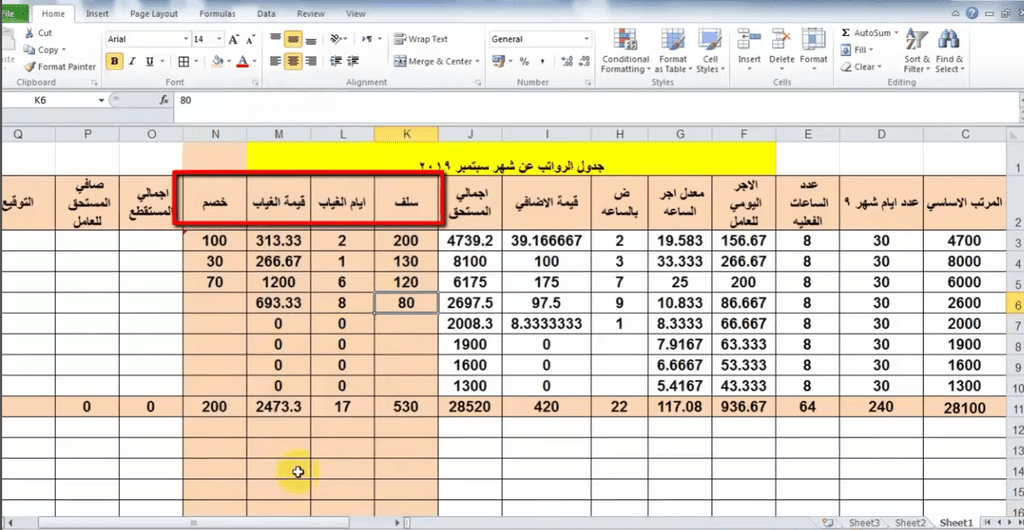Apply the red Font Color
Image resolution: width=1024 pixels, height=530 pixels.
click(x=242, y=61)
